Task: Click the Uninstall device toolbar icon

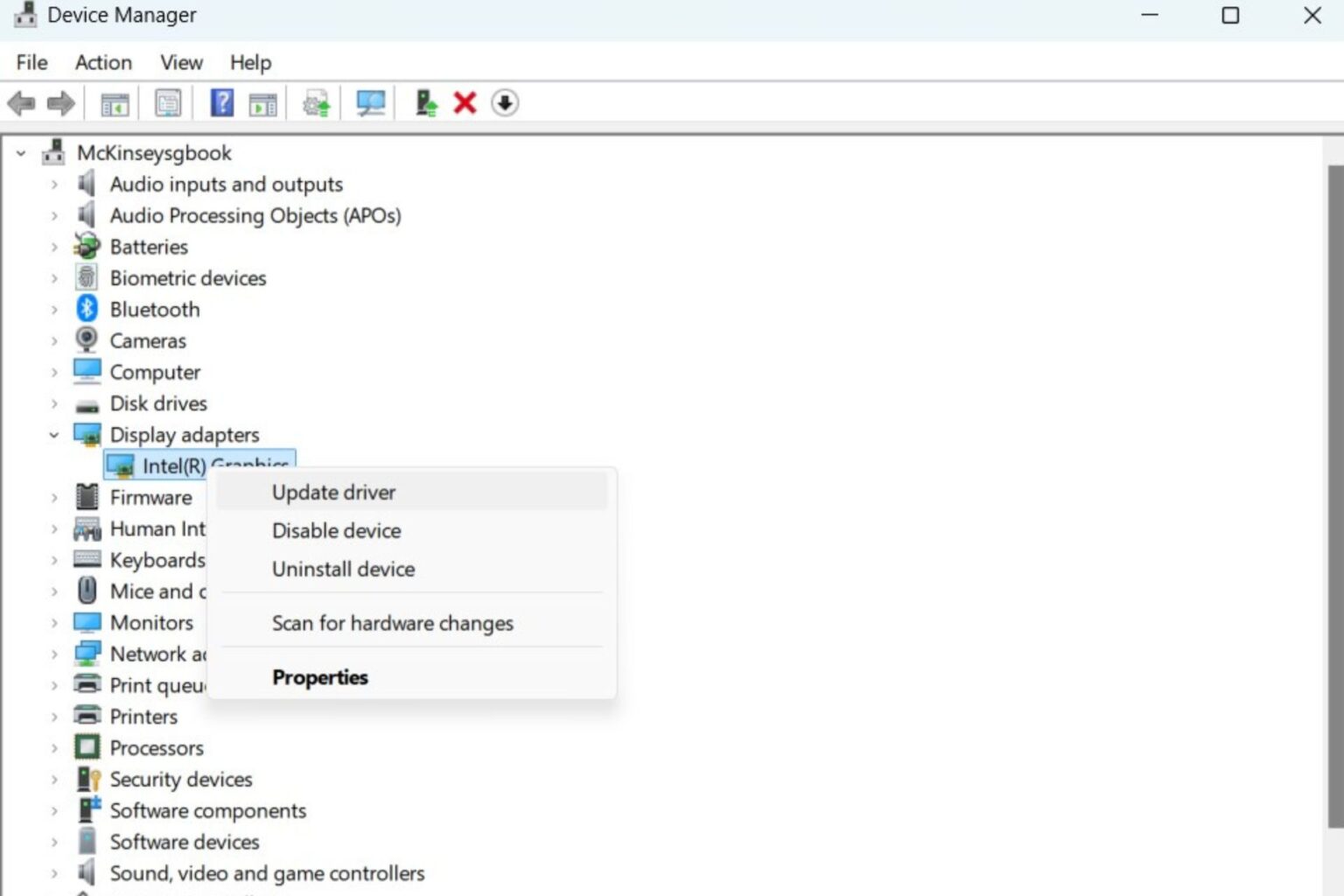Action: tap(465, 102)
